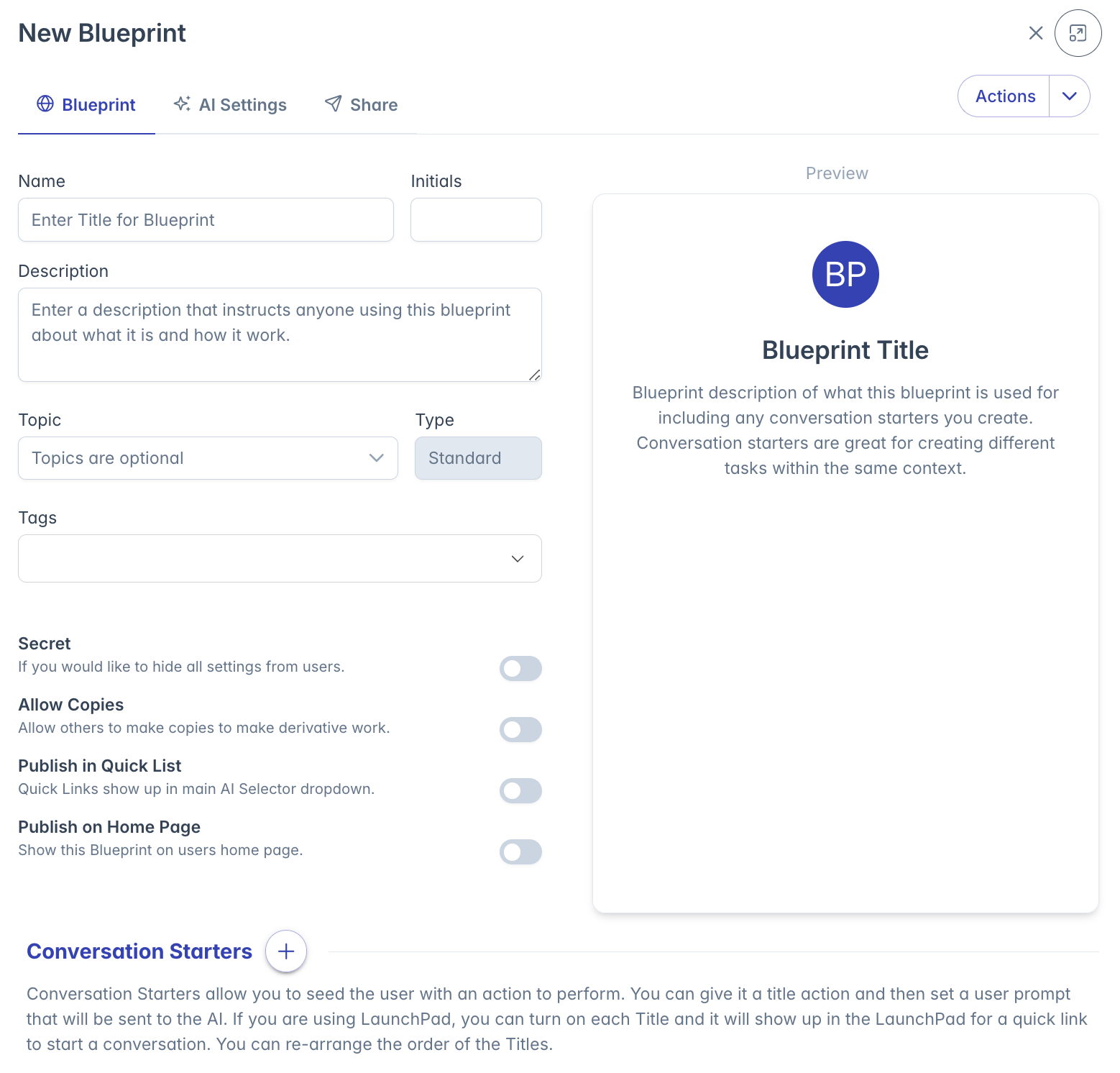Close the New Blueprint dialog
Viewport: 1120px width, 1073px height.
1036,33
